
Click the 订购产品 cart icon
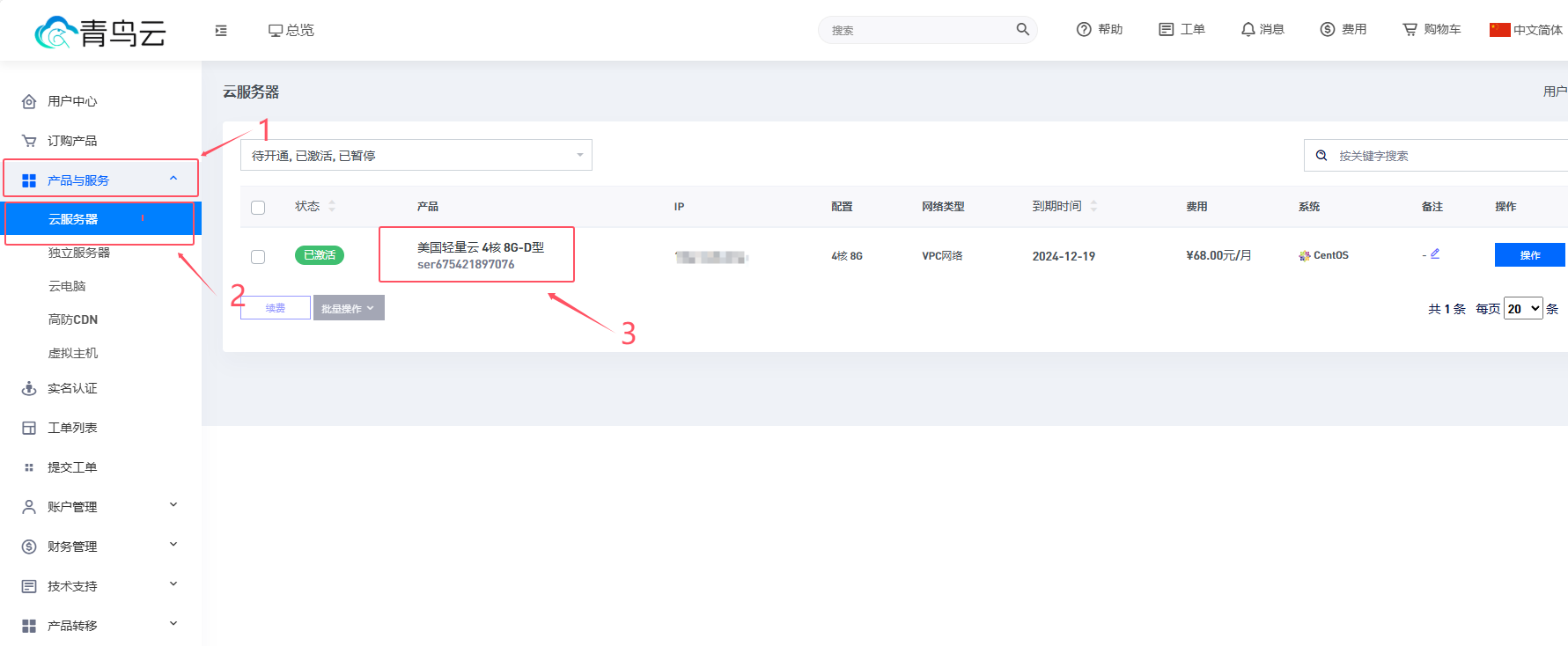pyautogui.click(x=29, y=141)
